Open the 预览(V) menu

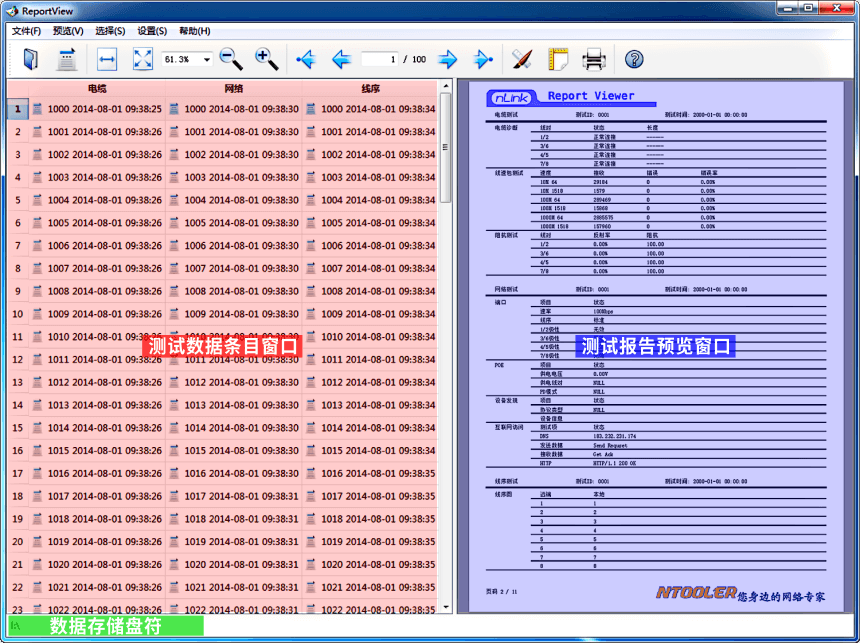(x=68, y=31)
